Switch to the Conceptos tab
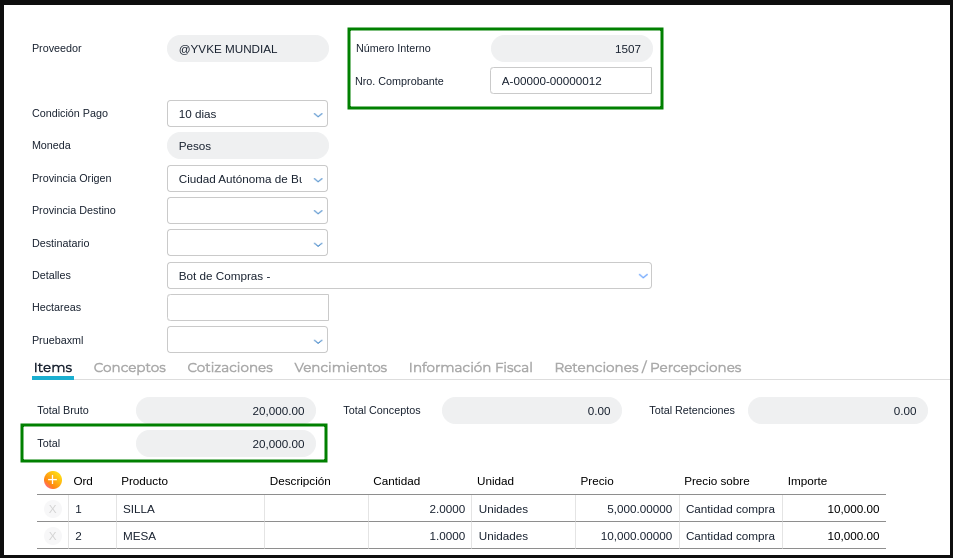The height and width of the screenshot is (558, 953). [130, 367]
